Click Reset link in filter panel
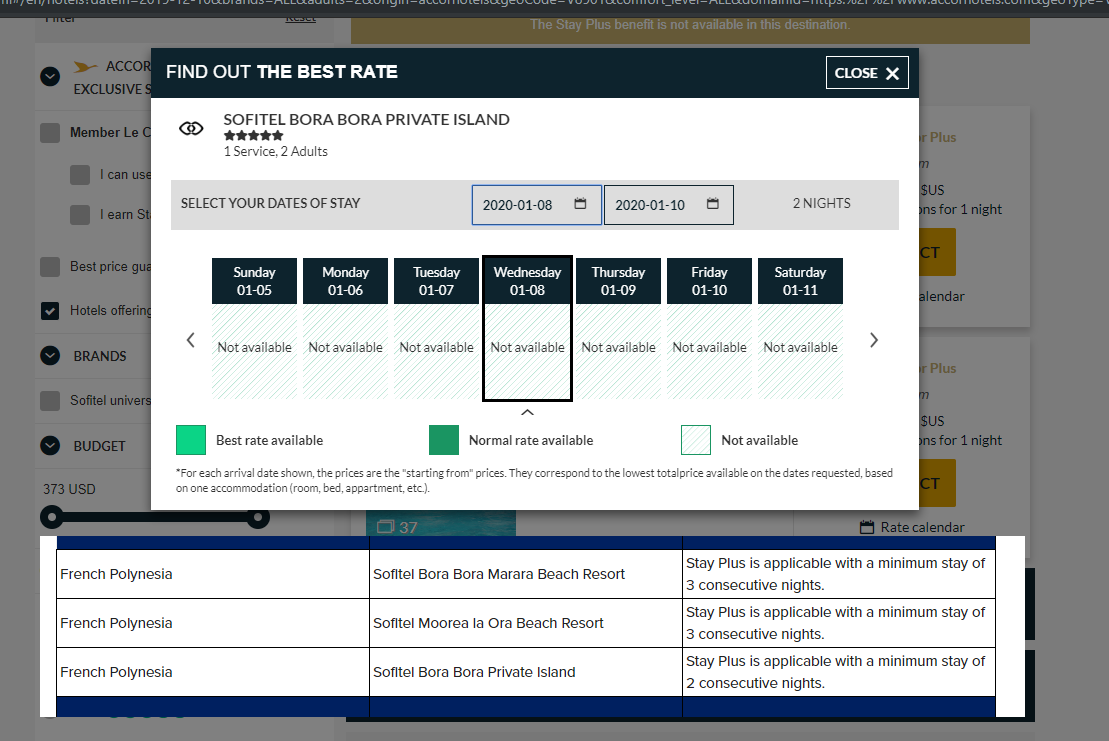 point(301,17)
